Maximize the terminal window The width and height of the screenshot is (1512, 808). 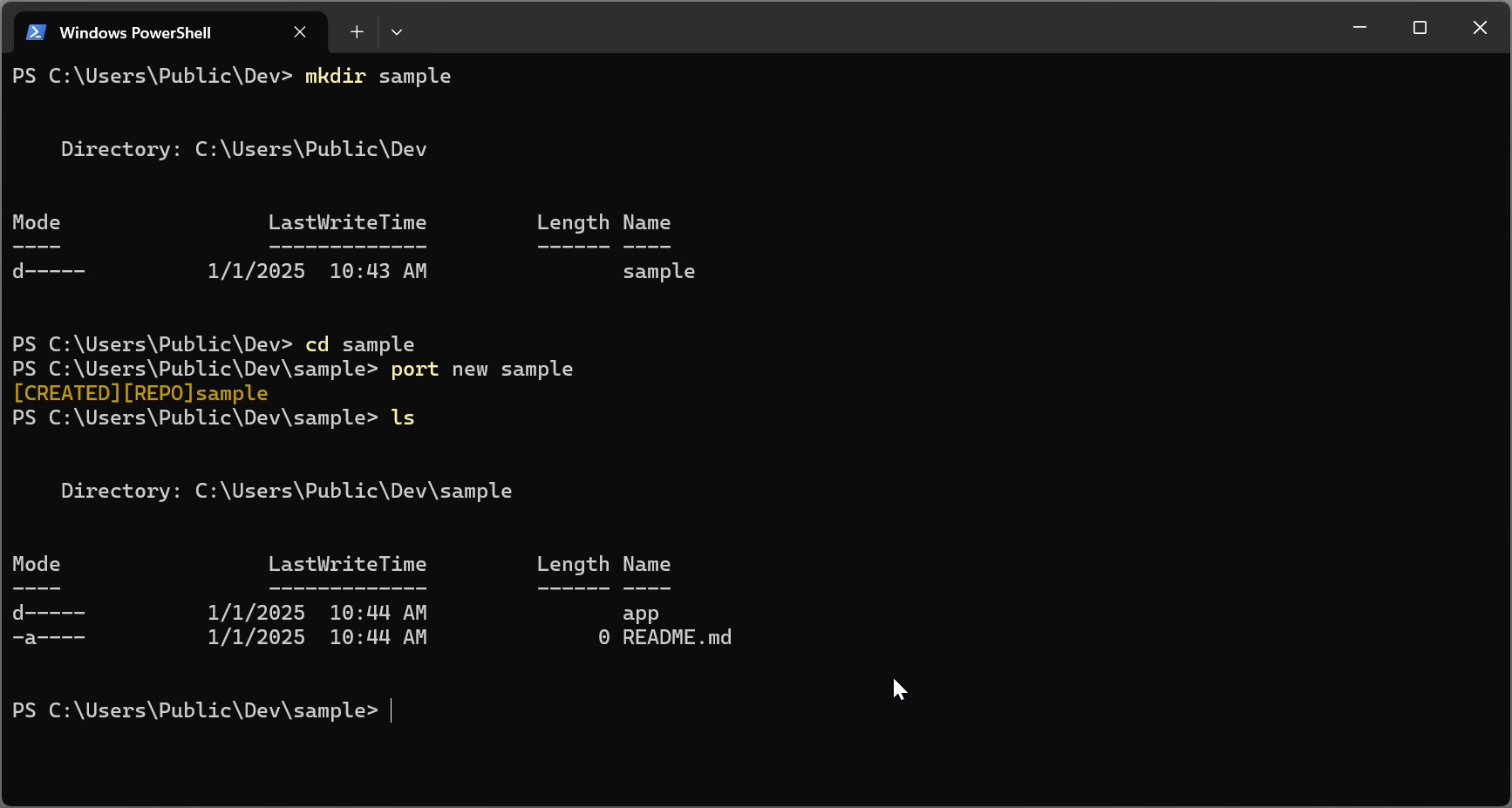1419,28
